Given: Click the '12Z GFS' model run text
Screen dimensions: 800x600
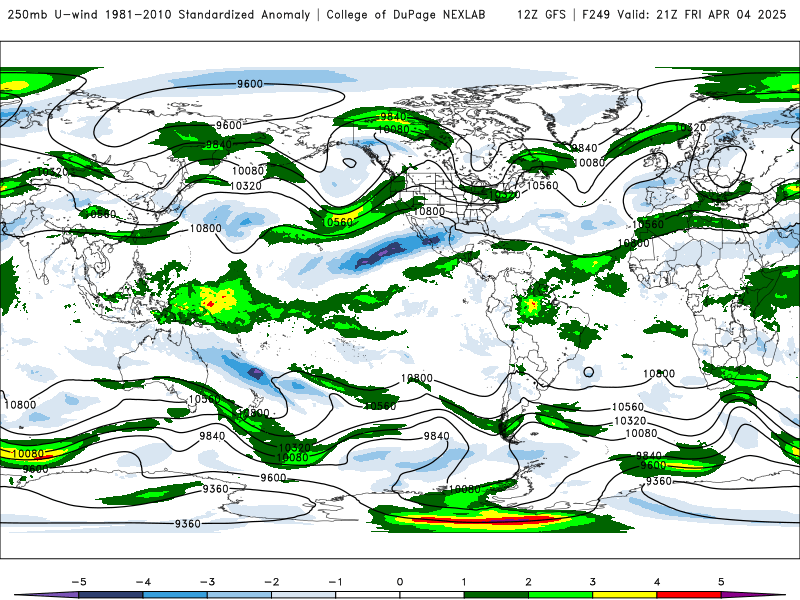Looking at the screenshot, I should (x=541, y=14).
